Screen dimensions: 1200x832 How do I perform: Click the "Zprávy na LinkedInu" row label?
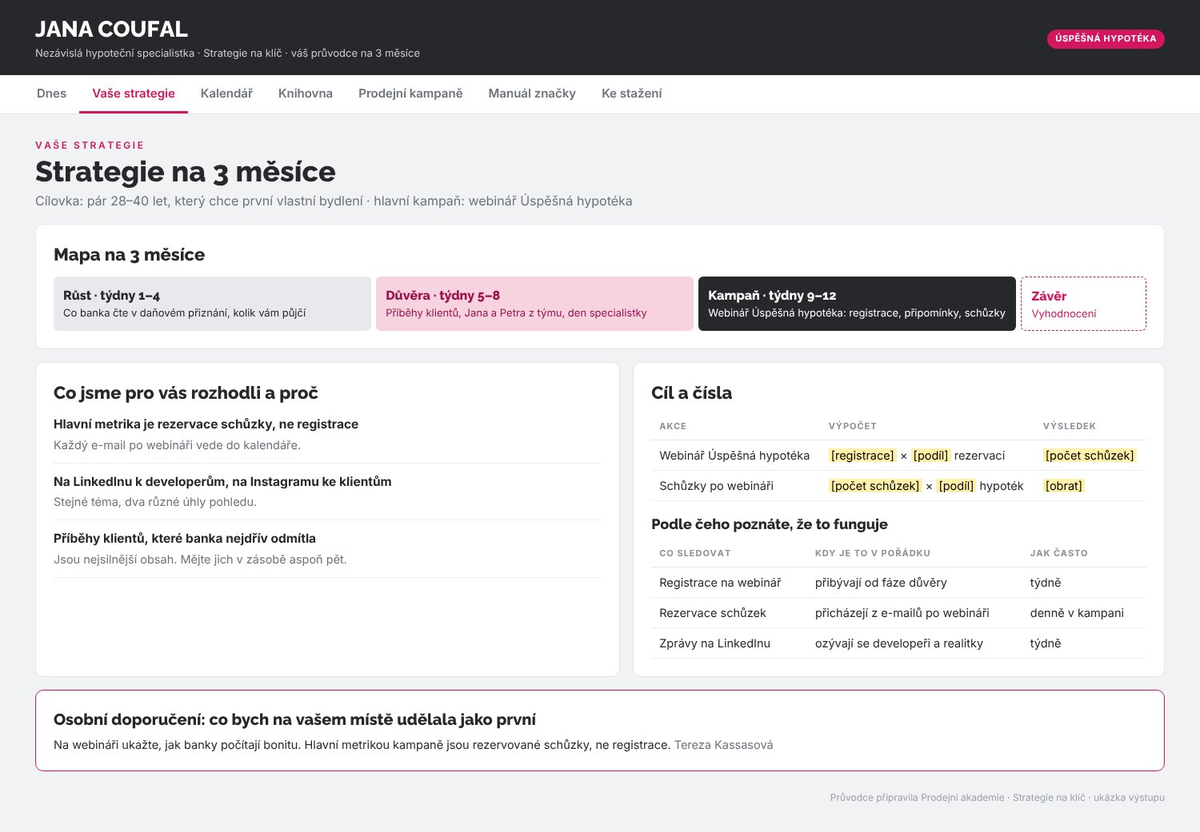[x=715, y=643]
